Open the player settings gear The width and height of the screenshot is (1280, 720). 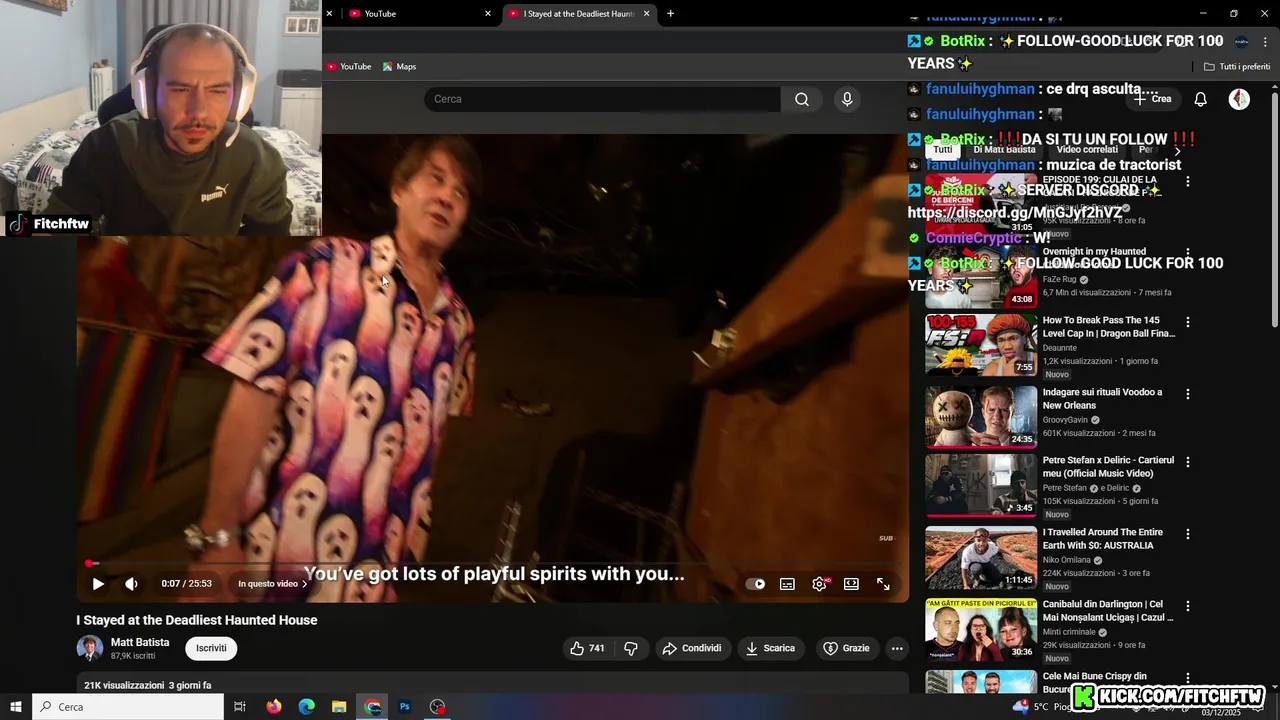coord(819,584)
